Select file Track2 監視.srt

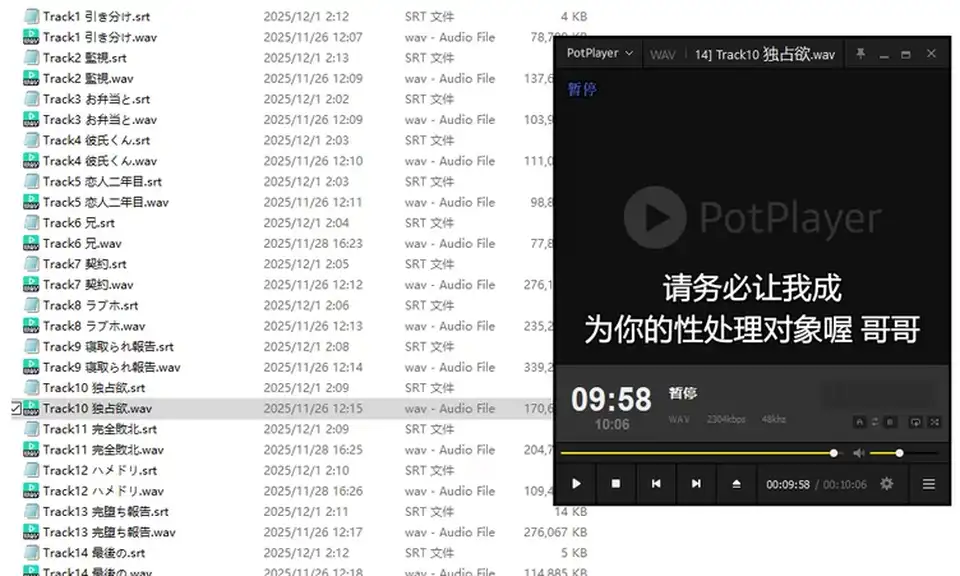84,58
